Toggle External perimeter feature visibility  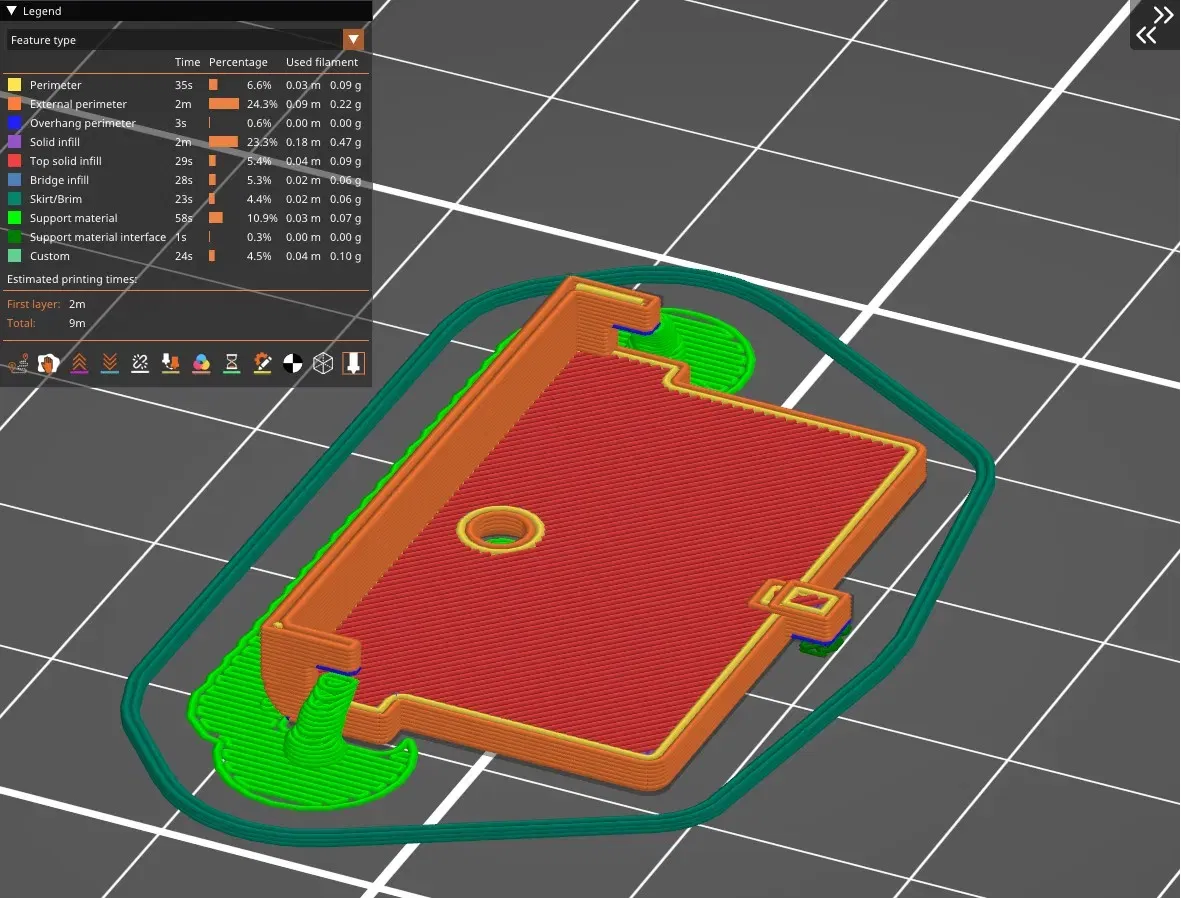(x=184, y=104)
